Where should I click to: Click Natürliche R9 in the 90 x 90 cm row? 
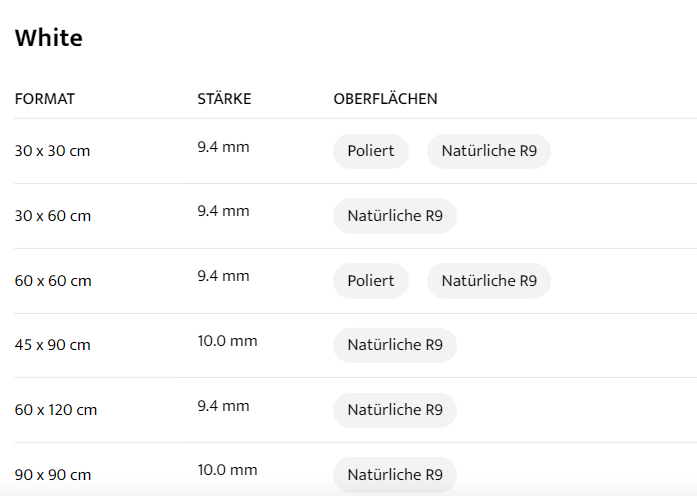pyautogui.click(x=394, y=474)
